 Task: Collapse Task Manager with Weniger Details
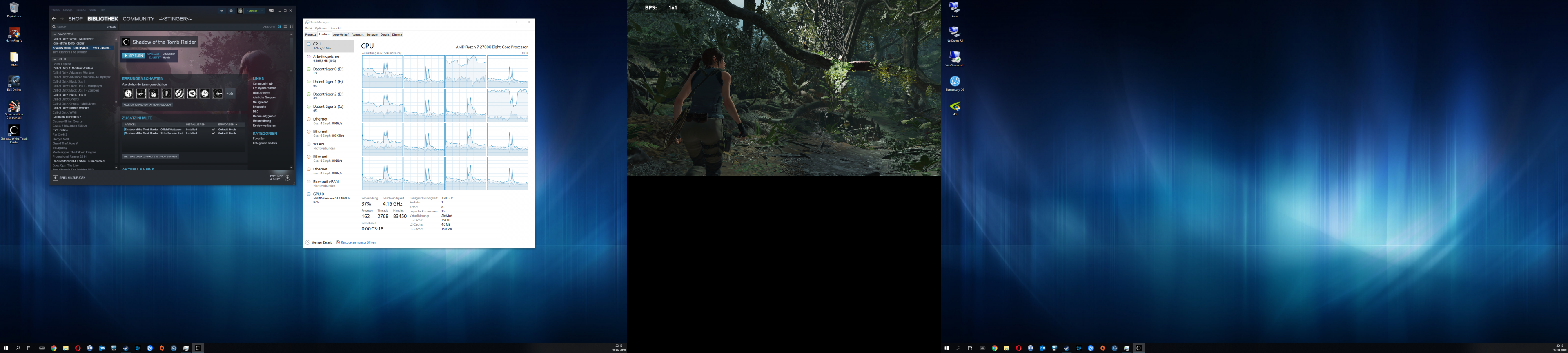click(319, 242)
